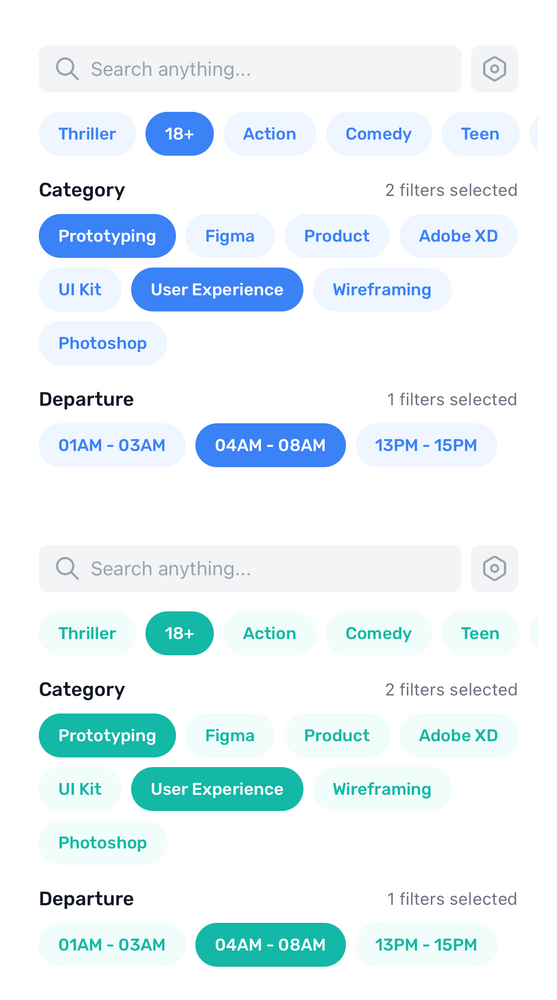Deselect the blue 18+ genre chip

(x=179, y=134)
